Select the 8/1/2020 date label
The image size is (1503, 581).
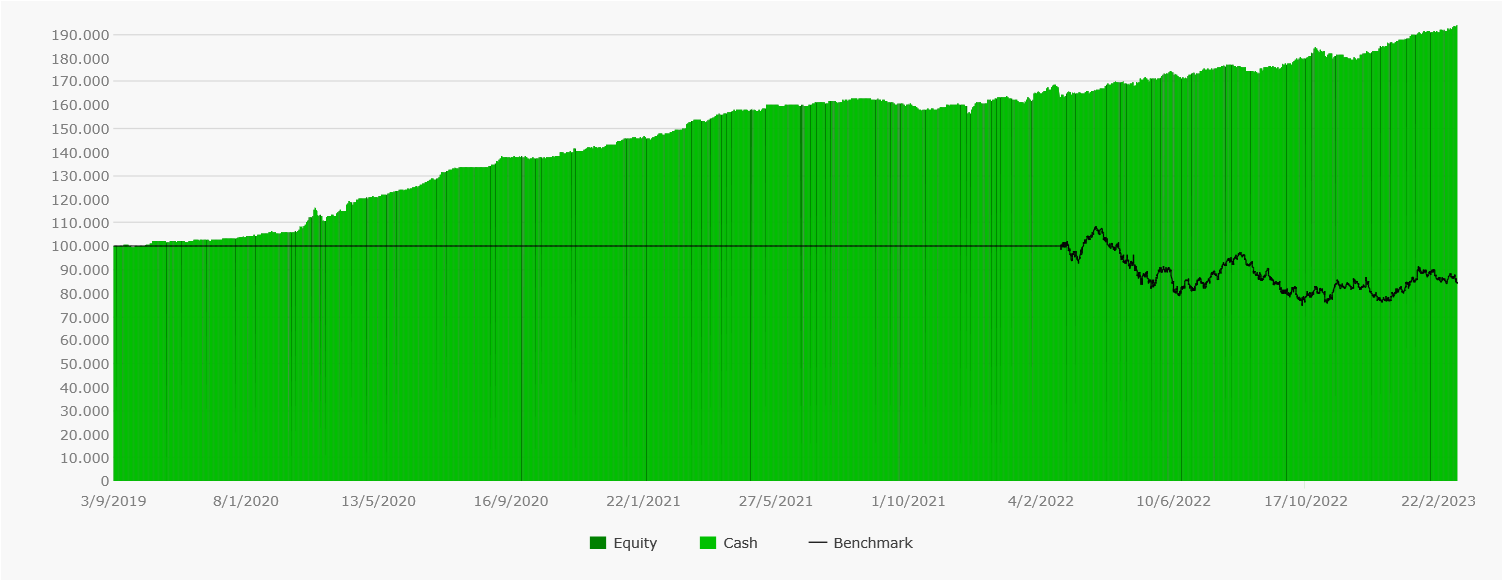[246, 501]
